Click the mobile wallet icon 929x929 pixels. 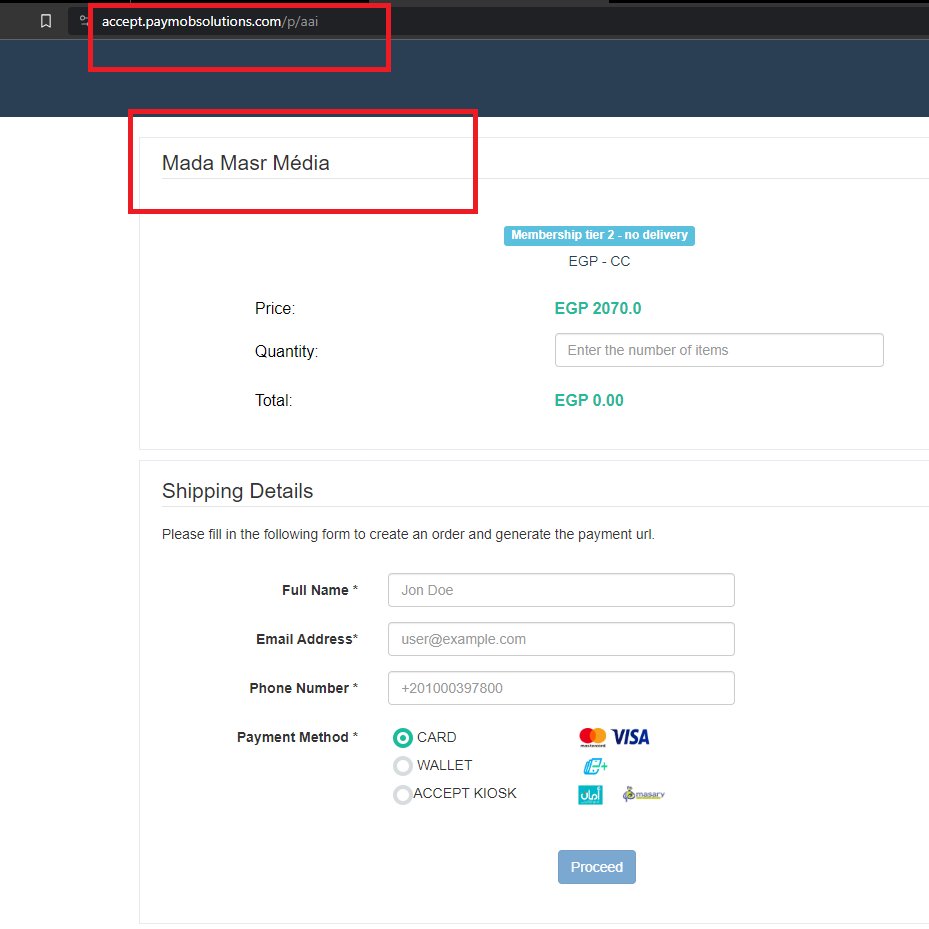595,766
